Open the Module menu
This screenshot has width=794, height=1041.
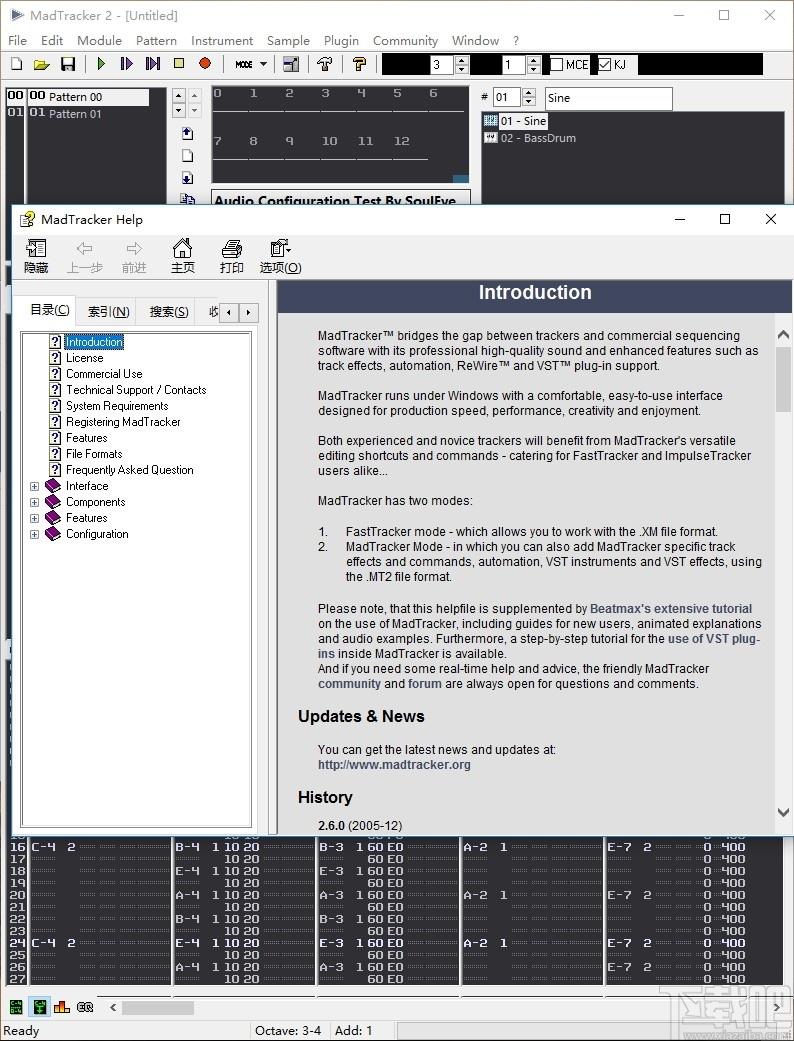(99, 40)
